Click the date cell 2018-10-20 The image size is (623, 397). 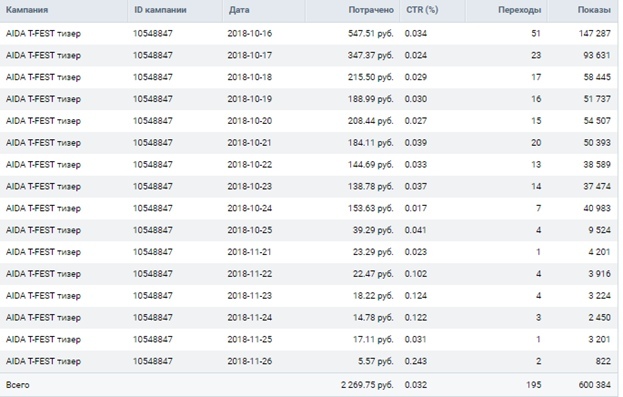click(x=250, y=121)
